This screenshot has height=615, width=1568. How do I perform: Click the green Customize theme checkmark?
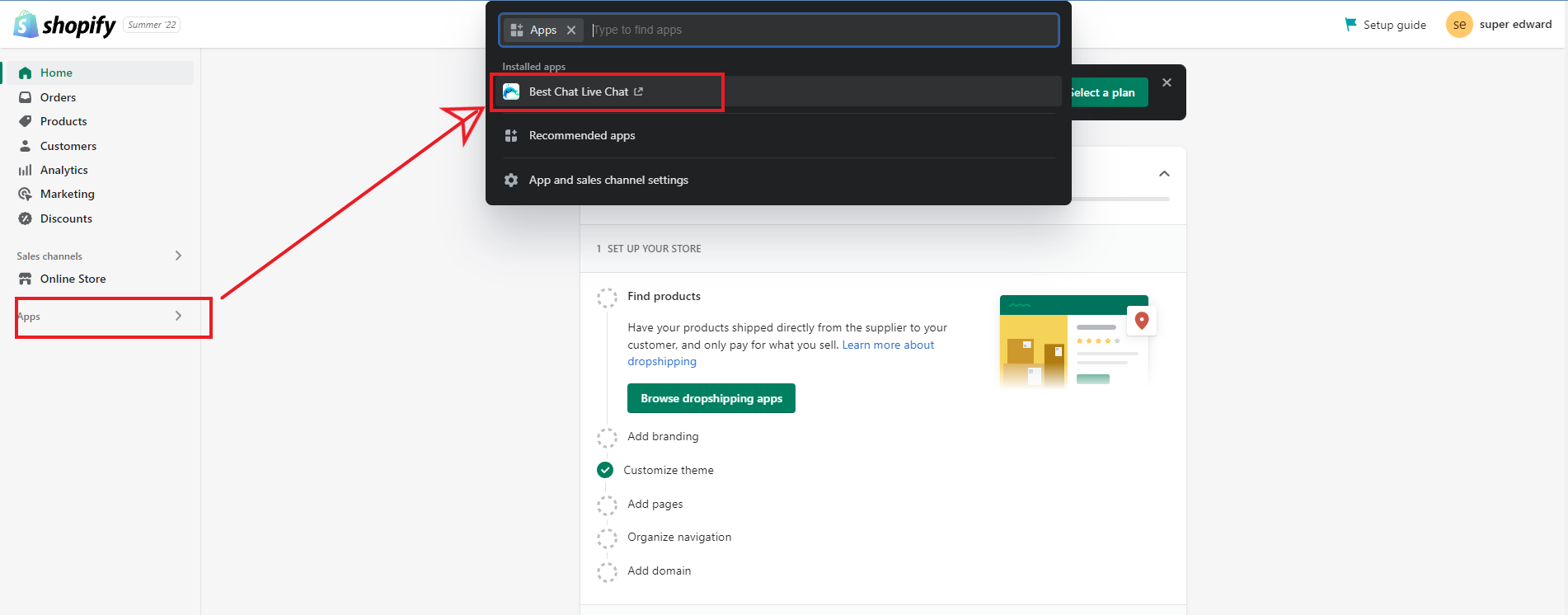coord(605,470)
